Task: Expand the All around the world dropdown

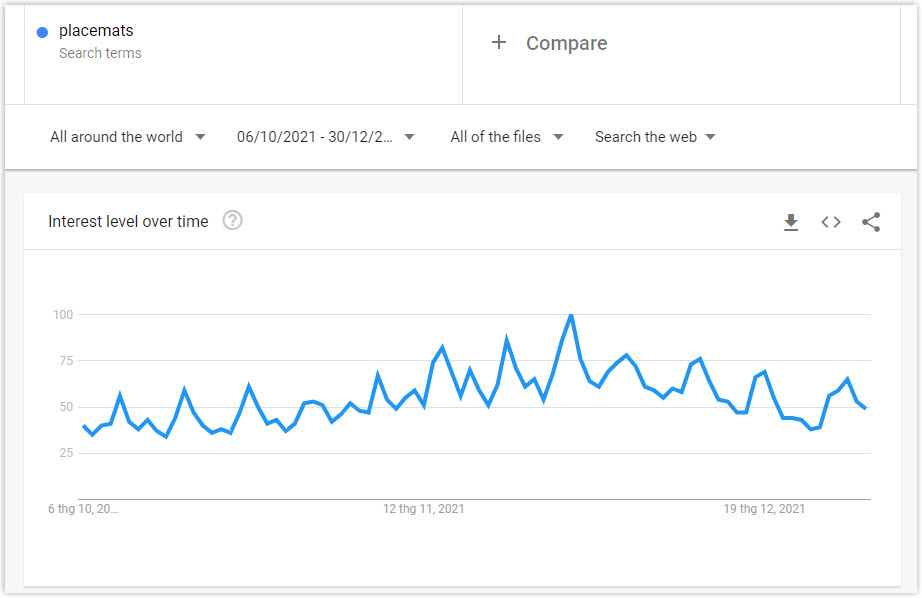Action: coord(128,137)
